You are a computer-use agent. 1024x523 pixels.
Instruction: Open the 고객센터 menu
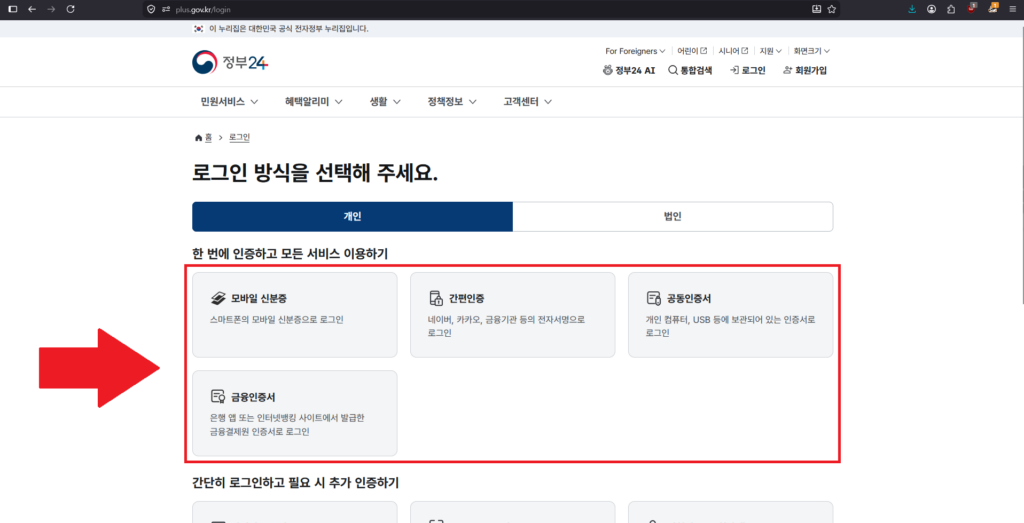pyautogui.click(x=528, y=102)
